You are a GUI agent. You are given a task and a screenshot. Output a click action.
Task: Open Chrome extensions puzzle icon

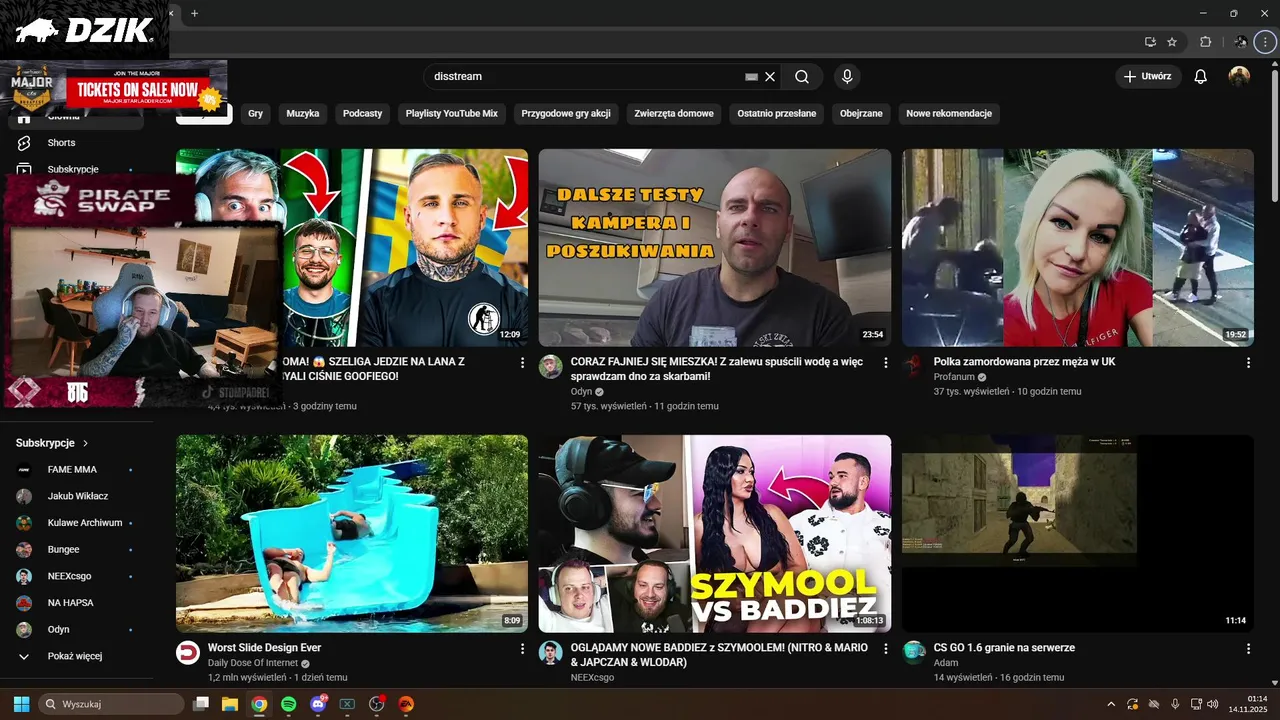pyautogui.click(x=1205, y=42)
